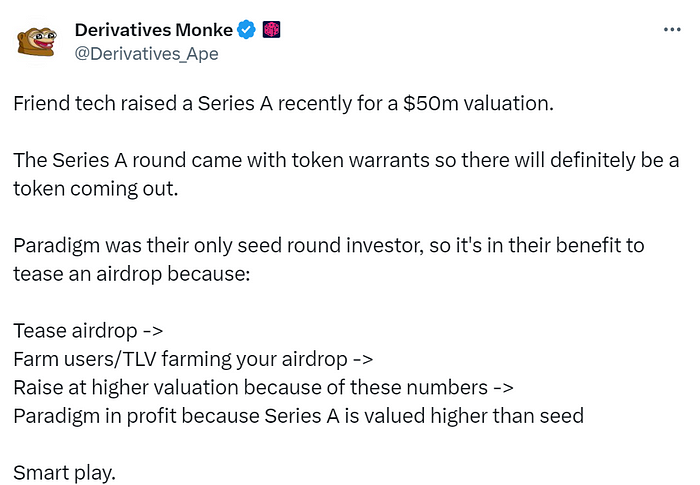Click the pink affiliate badge beside the name
This screenshot has height=485, width=700.
click(x=270, y=31)
